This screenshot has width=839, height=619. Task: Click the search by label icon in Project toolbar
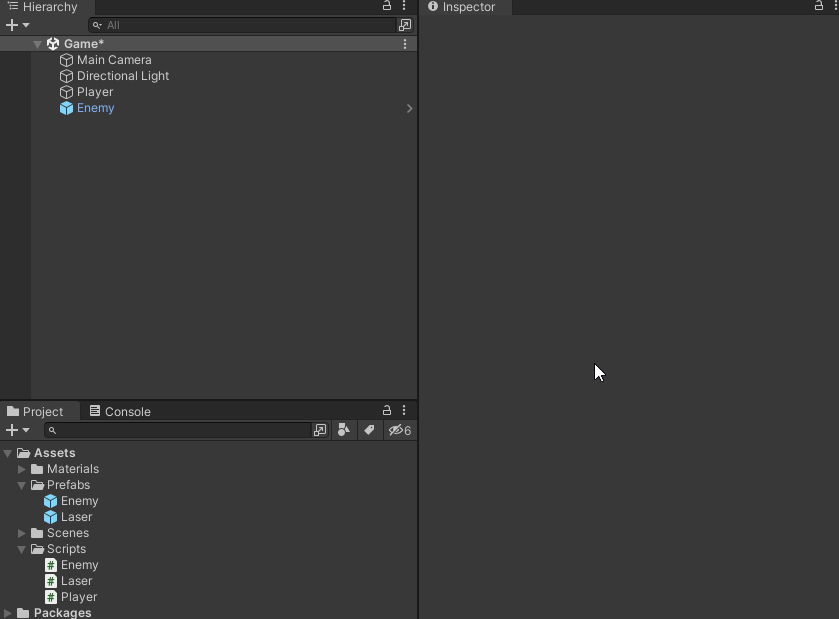pos(369,430)
